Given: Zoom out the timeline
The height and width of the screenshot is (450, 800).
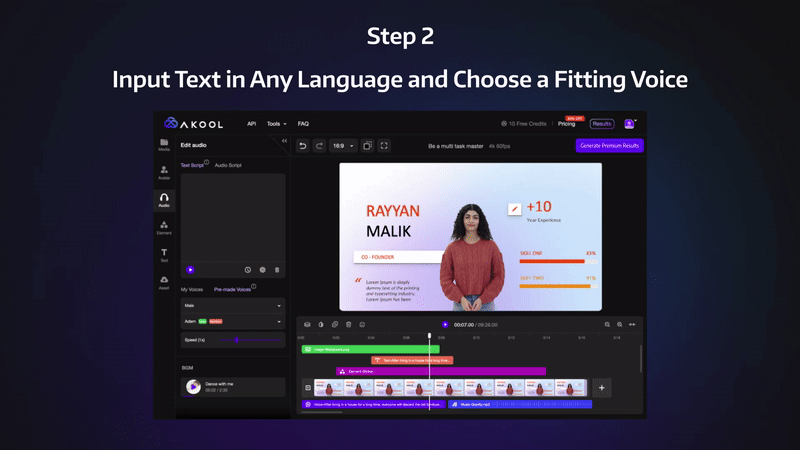Looking at the screenshot, I should pos(607,324).
